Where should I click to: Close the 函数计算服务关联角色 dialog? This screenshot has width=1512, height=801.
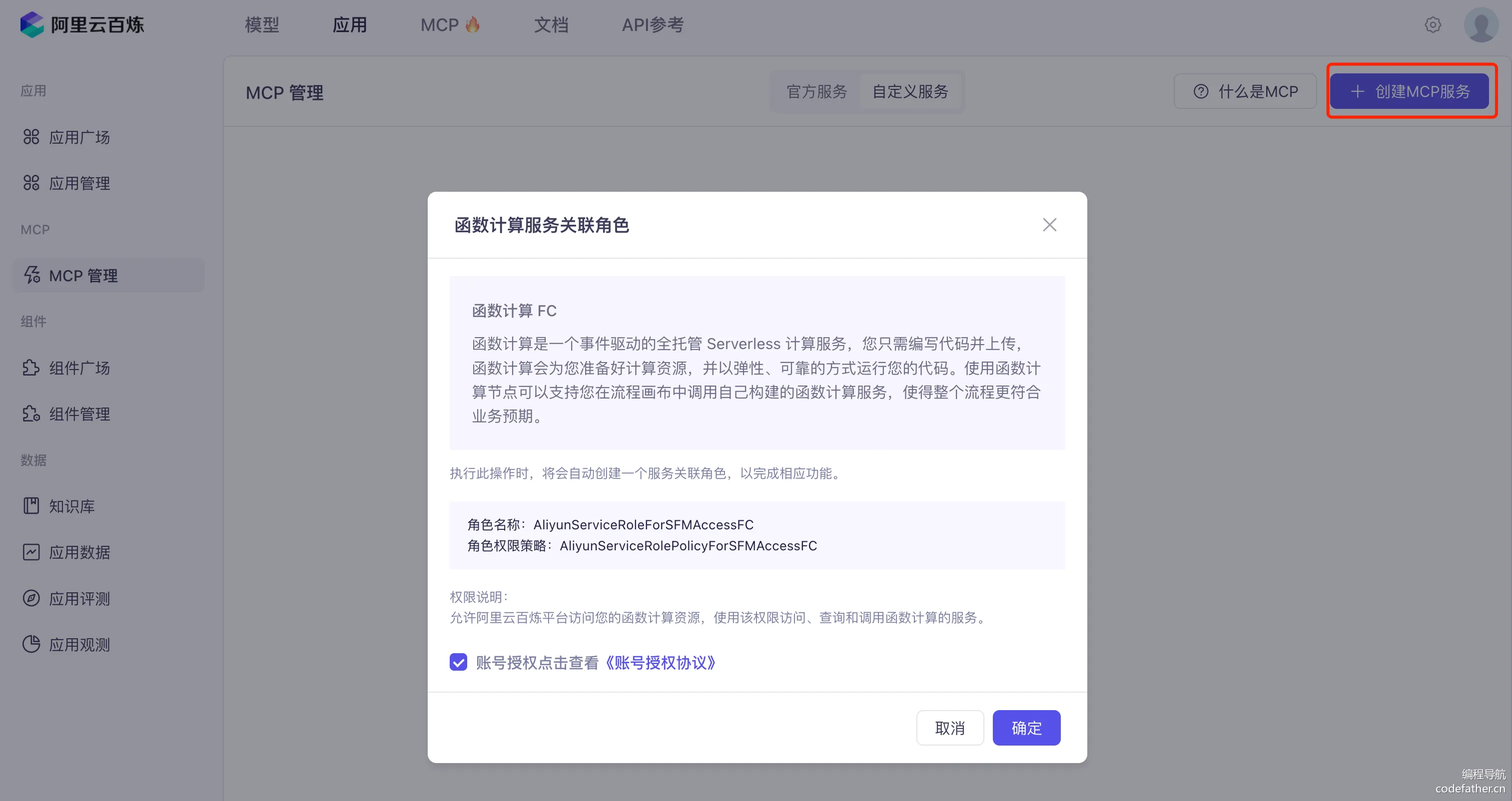(x=1049, y=225)
